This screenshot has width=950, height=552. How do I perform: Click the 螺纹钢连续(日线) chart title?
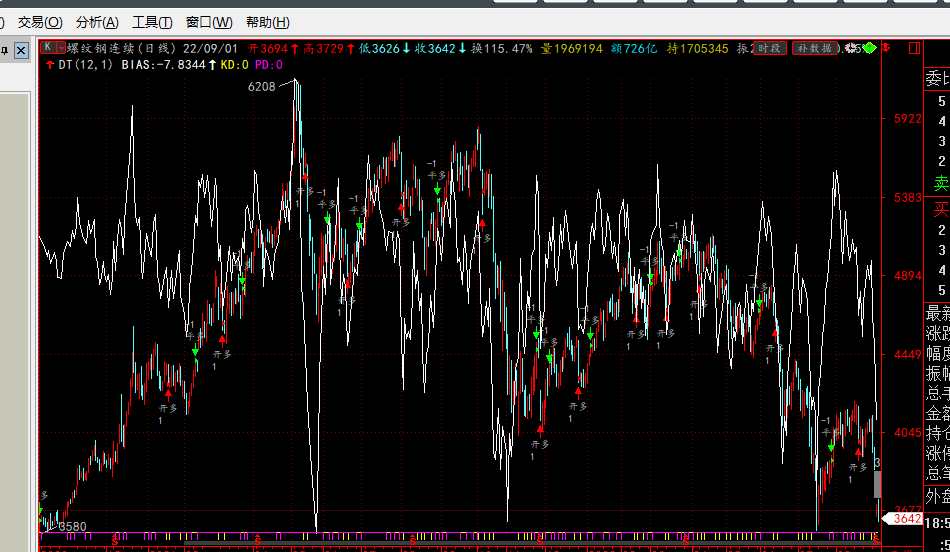coord(122,48)
